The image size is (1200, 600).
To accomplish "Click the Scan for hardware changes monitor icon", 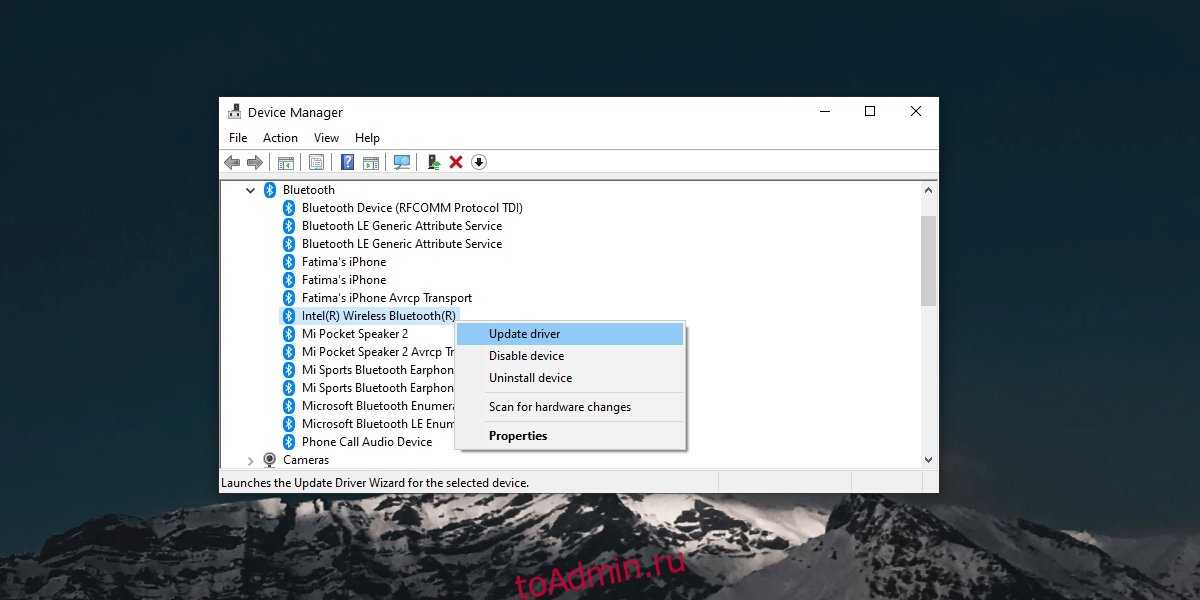I will coord(402,162).
